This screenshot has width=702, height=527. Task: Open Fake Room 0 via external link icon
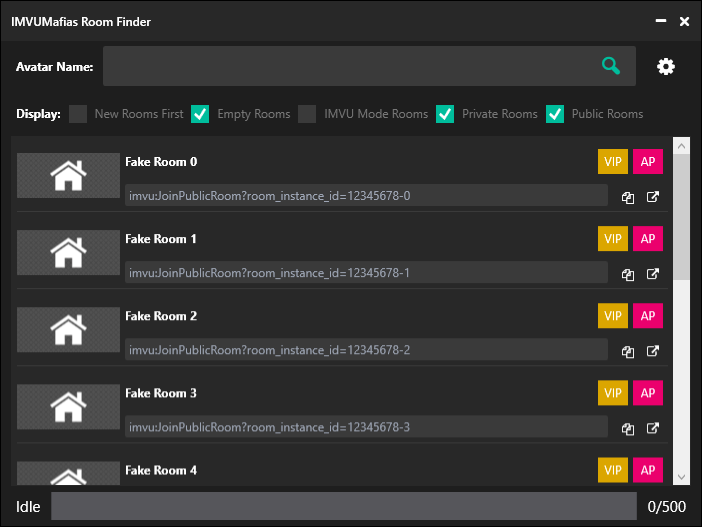[x=653, y=197]
